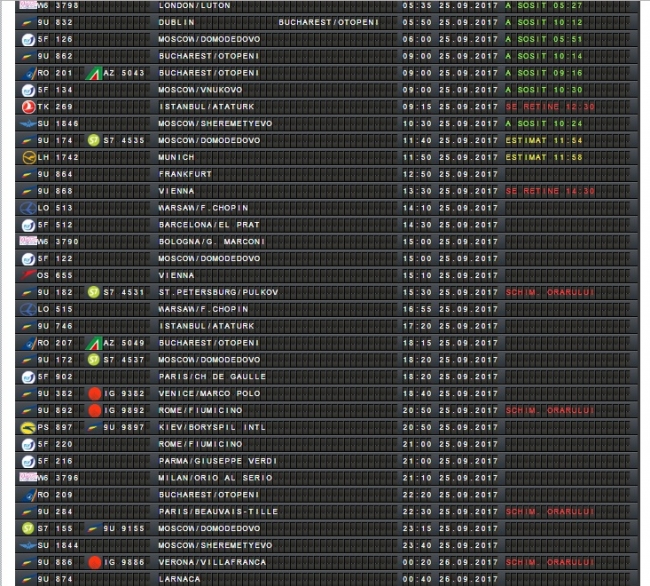
Task: Click SCHIM. ORARULUI on 9U 182 row
Action: [550, 293]
